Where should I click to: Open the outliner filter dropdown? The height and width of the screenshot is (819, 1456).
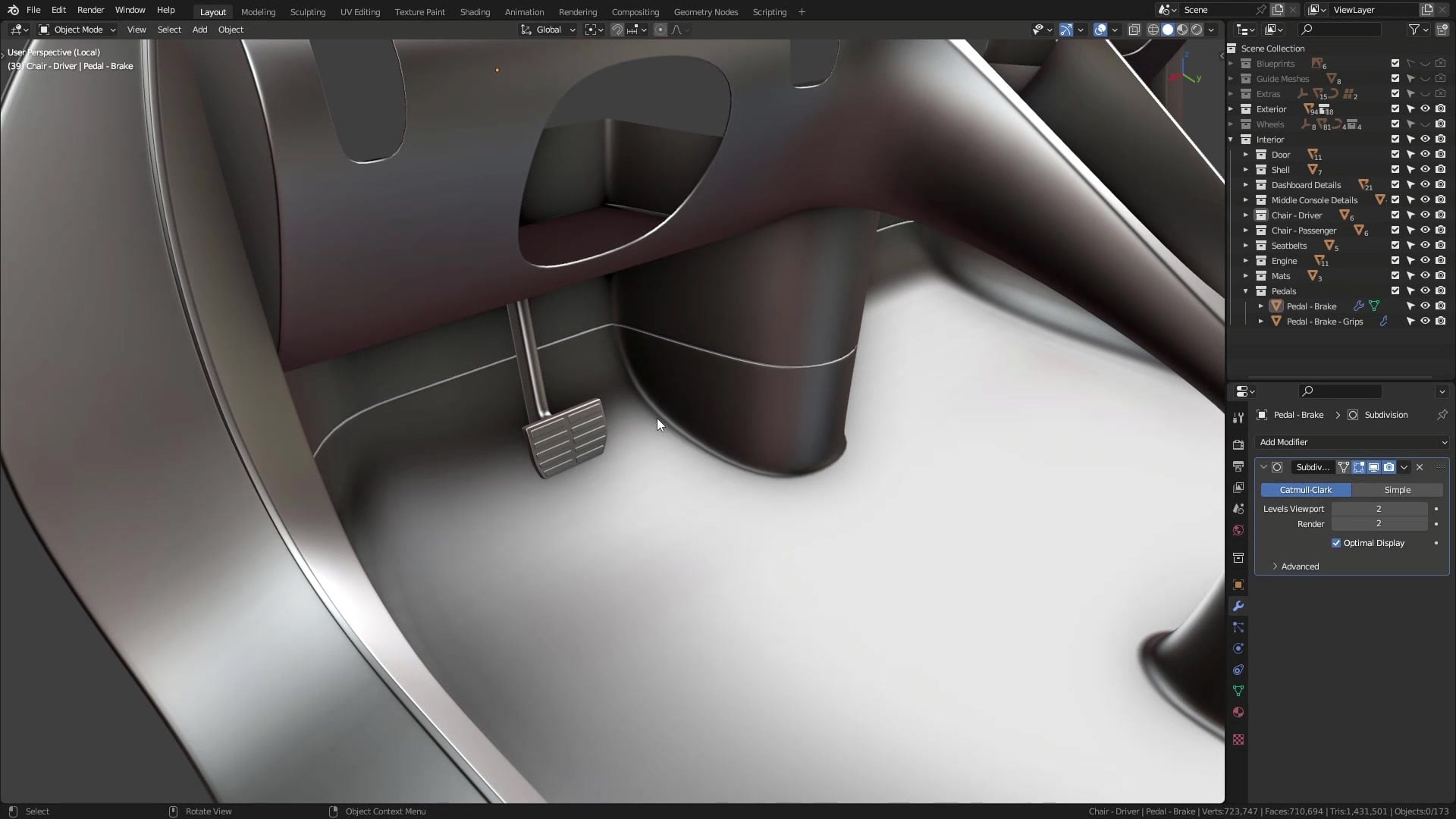point(1418,30)
